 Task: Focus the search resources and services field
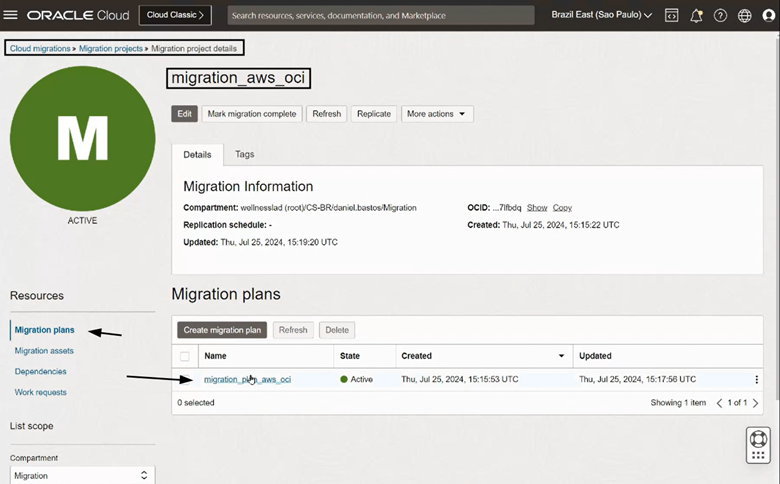[x=381, y=15]
